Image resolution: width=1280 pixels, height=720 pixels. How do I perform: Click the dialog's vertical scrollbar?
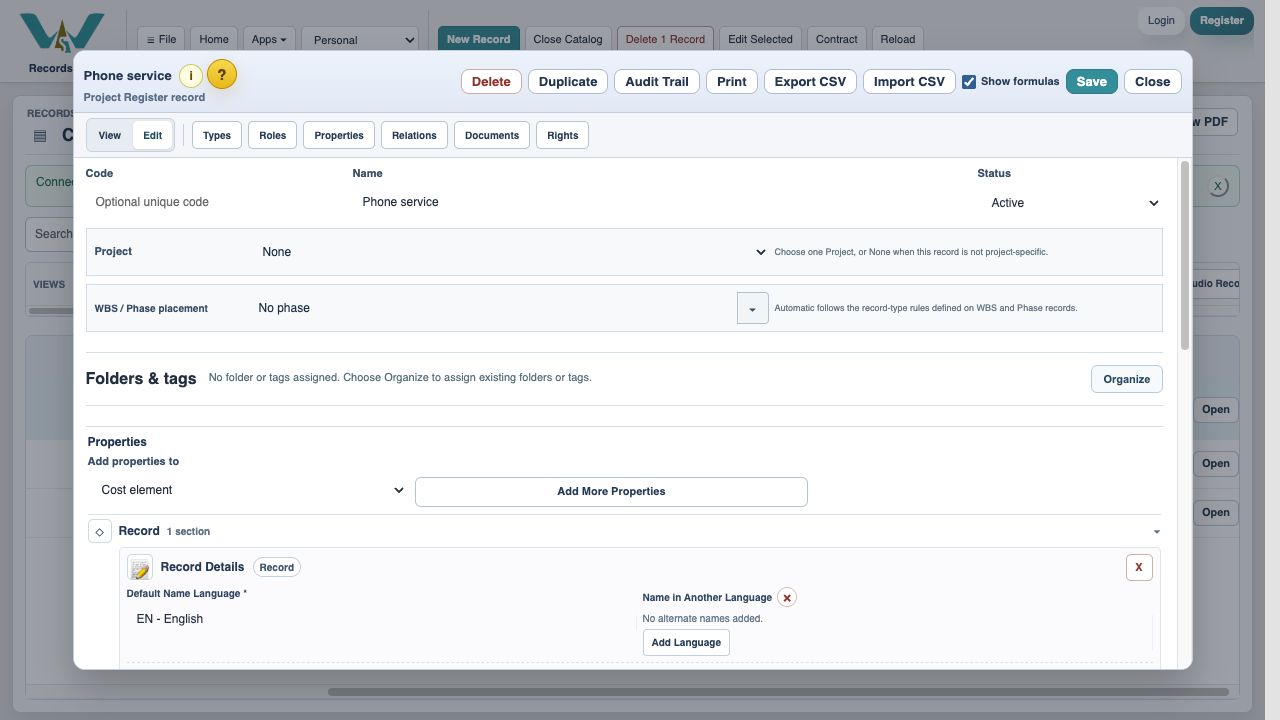[x=1185, y=255]
